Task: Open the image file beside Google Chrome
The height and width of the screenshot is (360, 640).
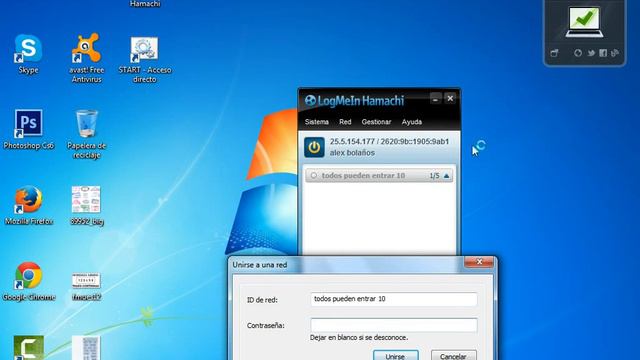Action: click(86, 281)
